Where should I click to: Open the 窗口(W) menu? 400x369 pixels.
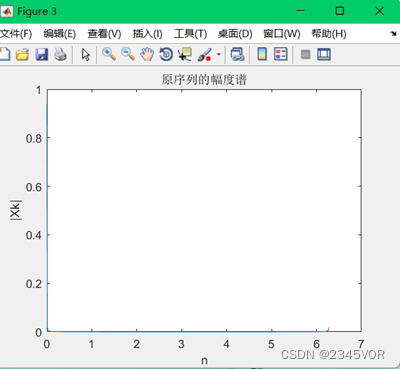pos(282,34)
